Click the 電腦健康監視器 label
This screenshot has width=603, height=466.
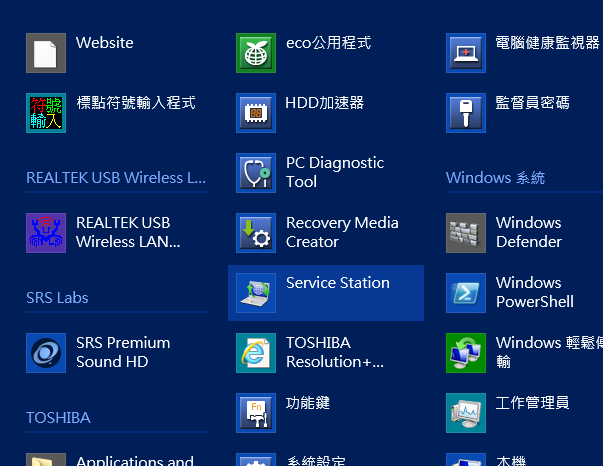[548, 43]
